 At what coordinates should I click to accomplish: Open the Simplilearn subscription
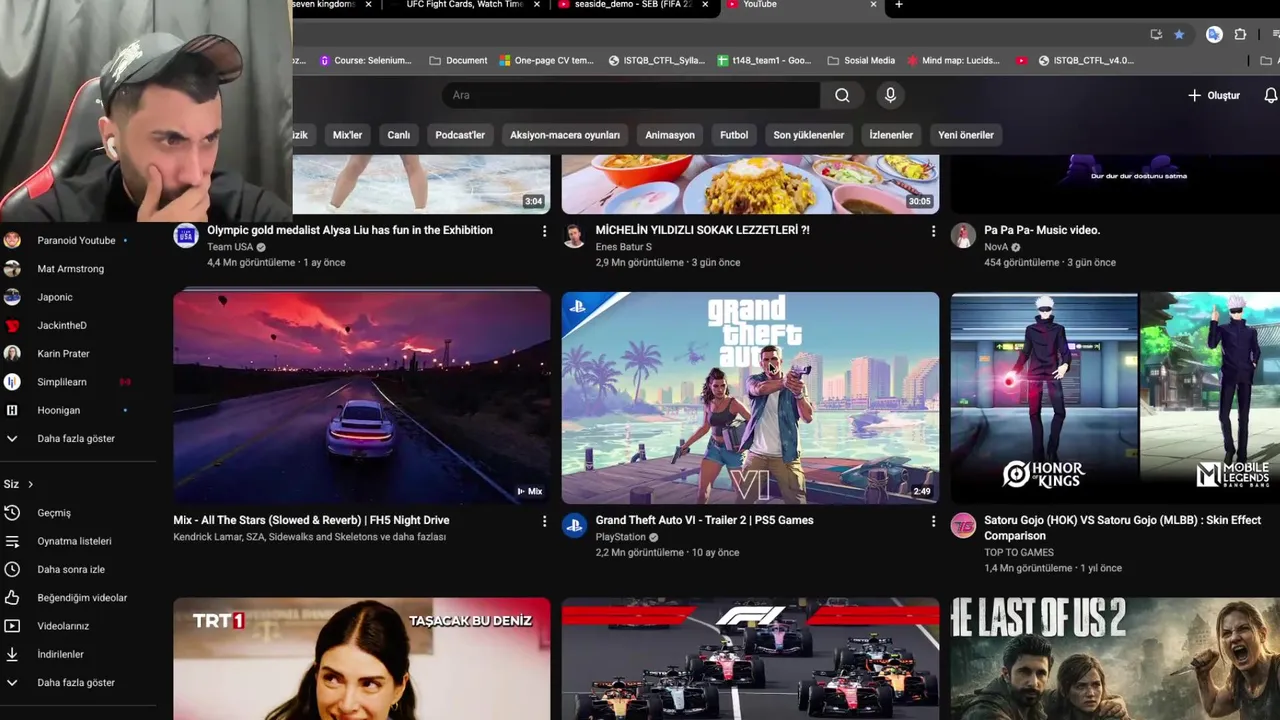(x=62, y=382)
